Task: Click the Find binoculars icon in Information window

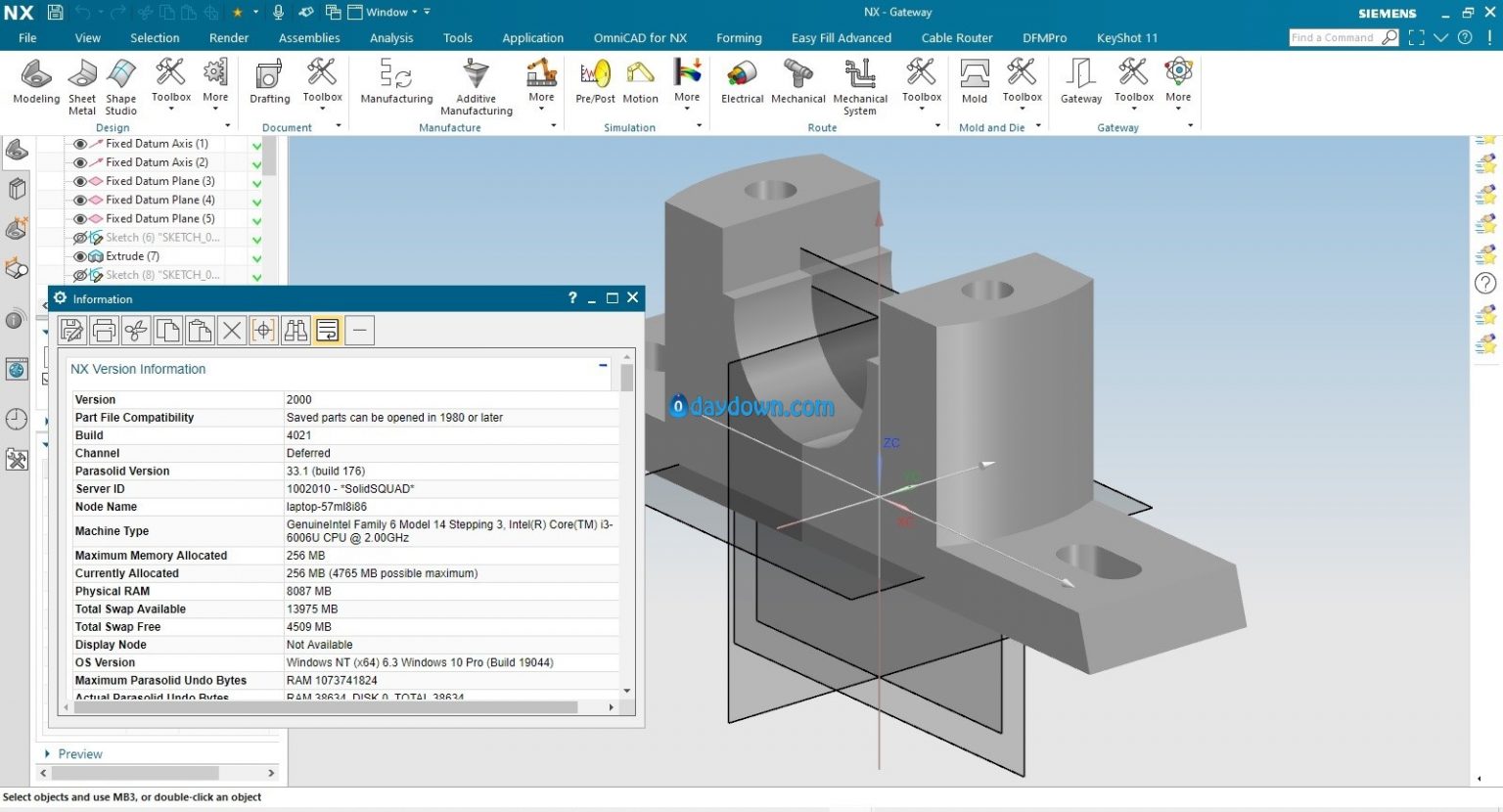Action: 296,331
